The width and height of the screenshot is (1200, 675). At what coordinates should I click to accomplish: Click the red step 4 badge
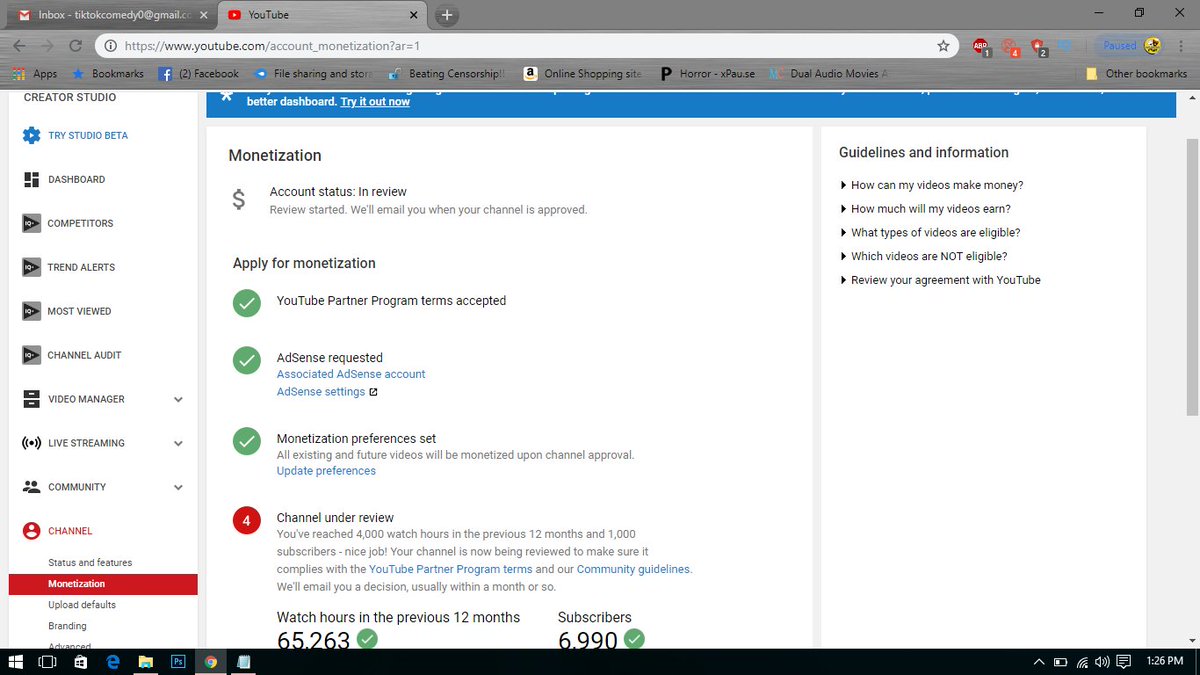(x=247, y=521)
